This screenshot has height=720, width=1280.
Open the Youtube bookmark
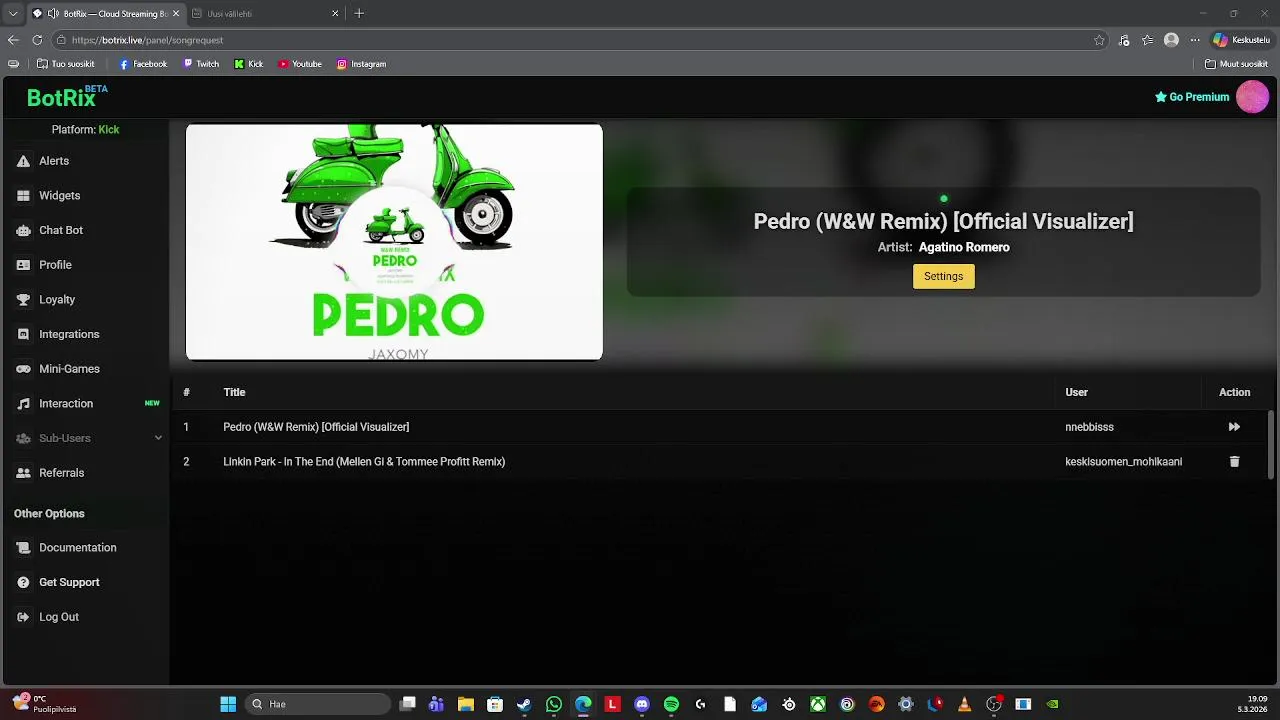[300, 64]
